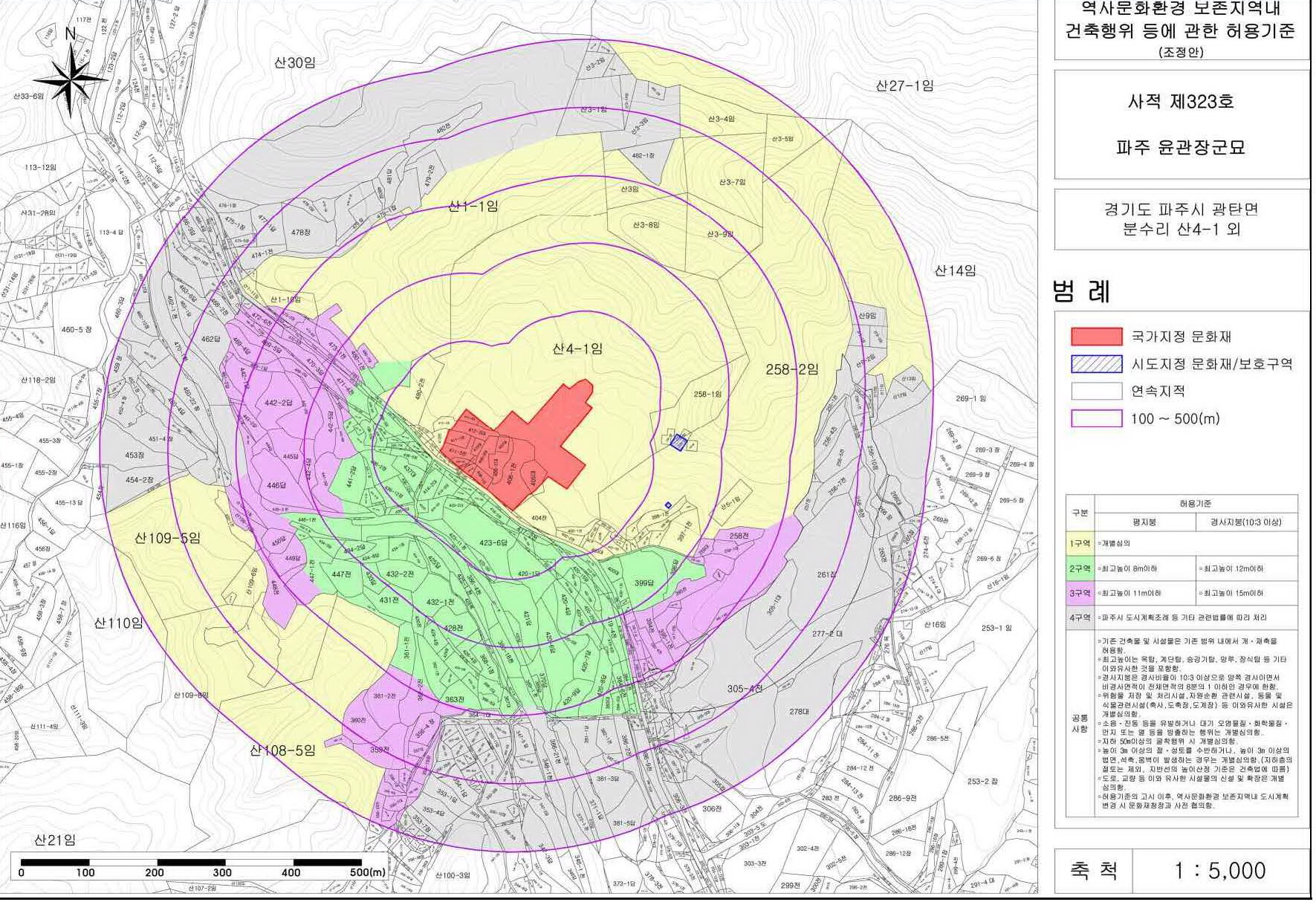Click the 사적 제323호 title text

pos(1181,102)
